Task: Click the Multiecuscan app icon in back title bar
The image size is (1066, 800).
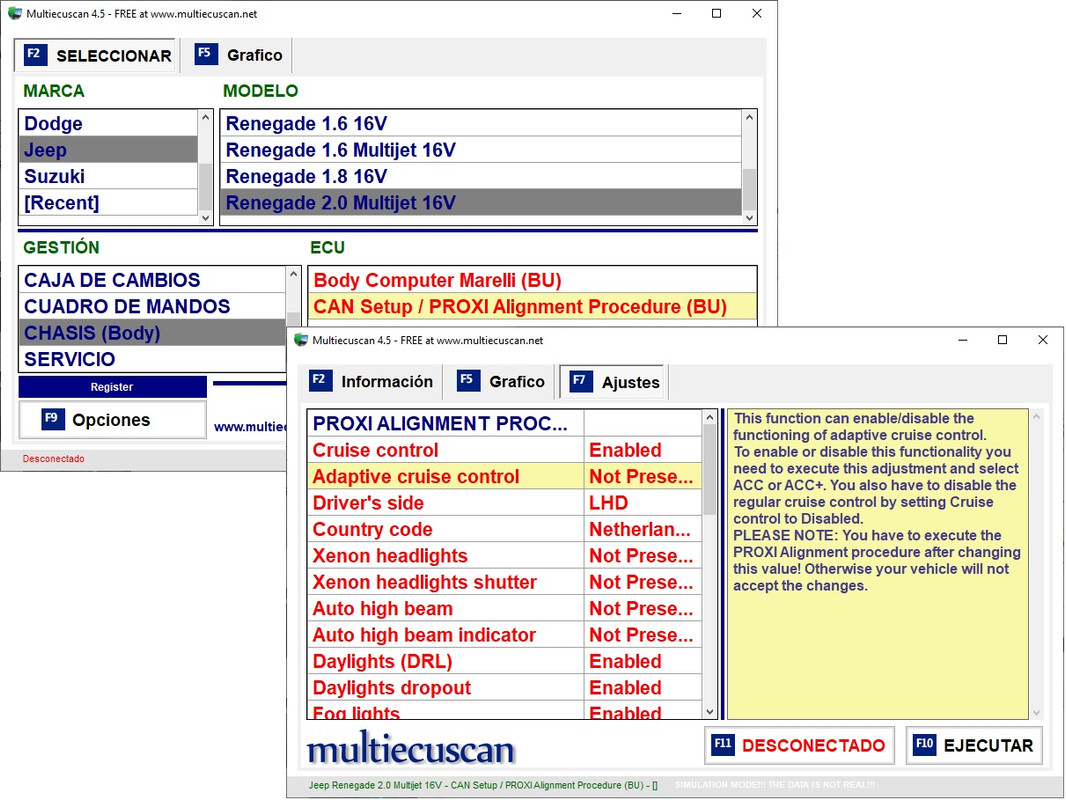Action: [14, 14]
